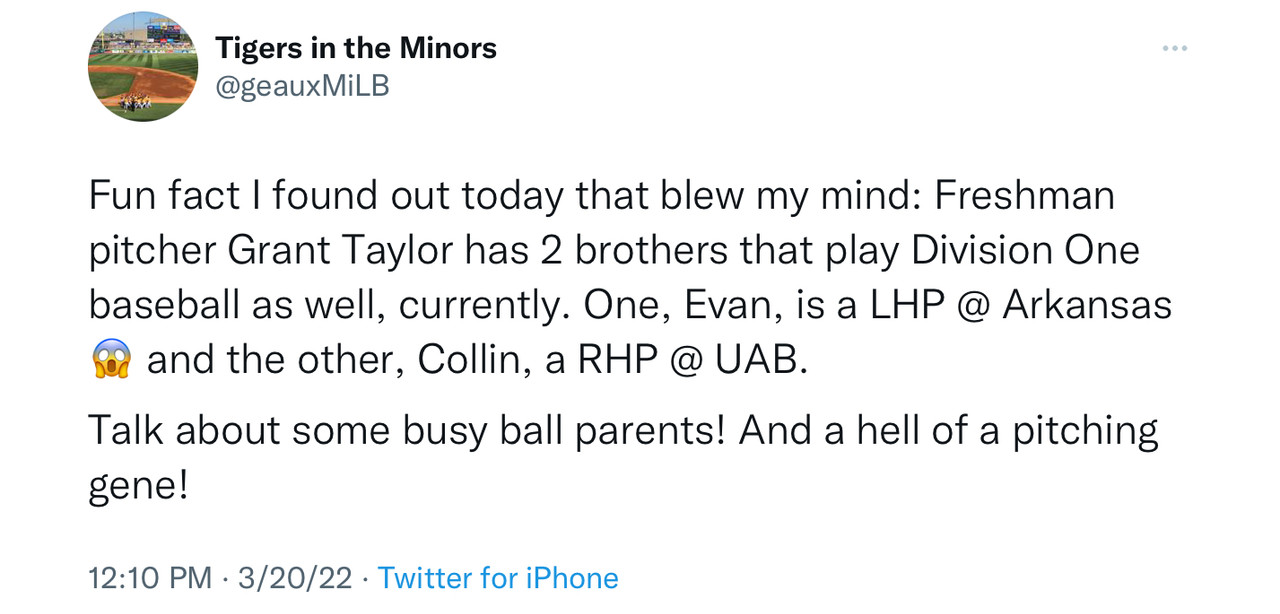The height and width of the screenshot is (614, 1280).
Task: Click the baseball field profile avatar
Action: [x=143, y=68]
